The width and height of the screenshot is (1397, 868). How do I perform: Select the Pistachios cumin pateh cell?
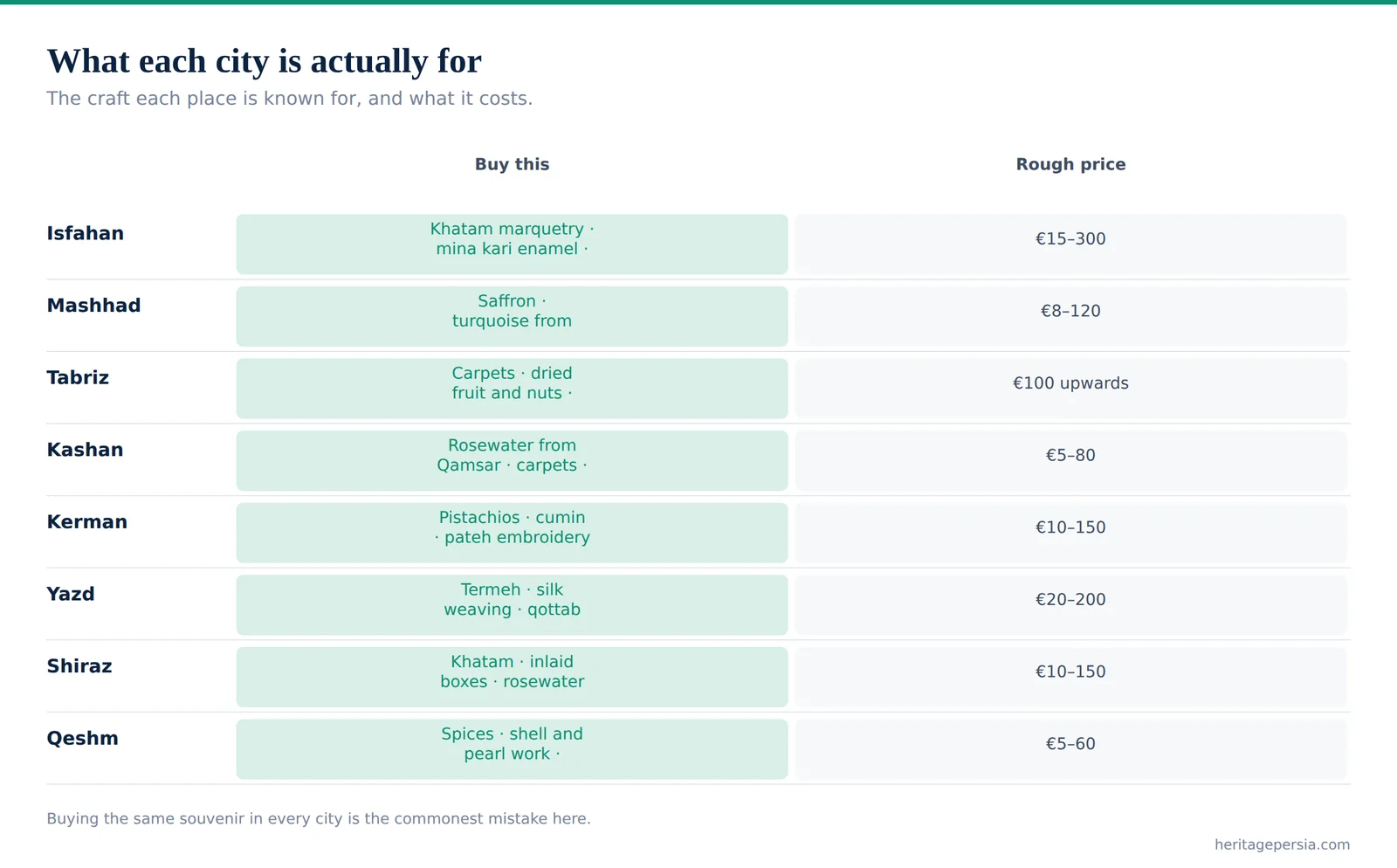tap(512, 533)
